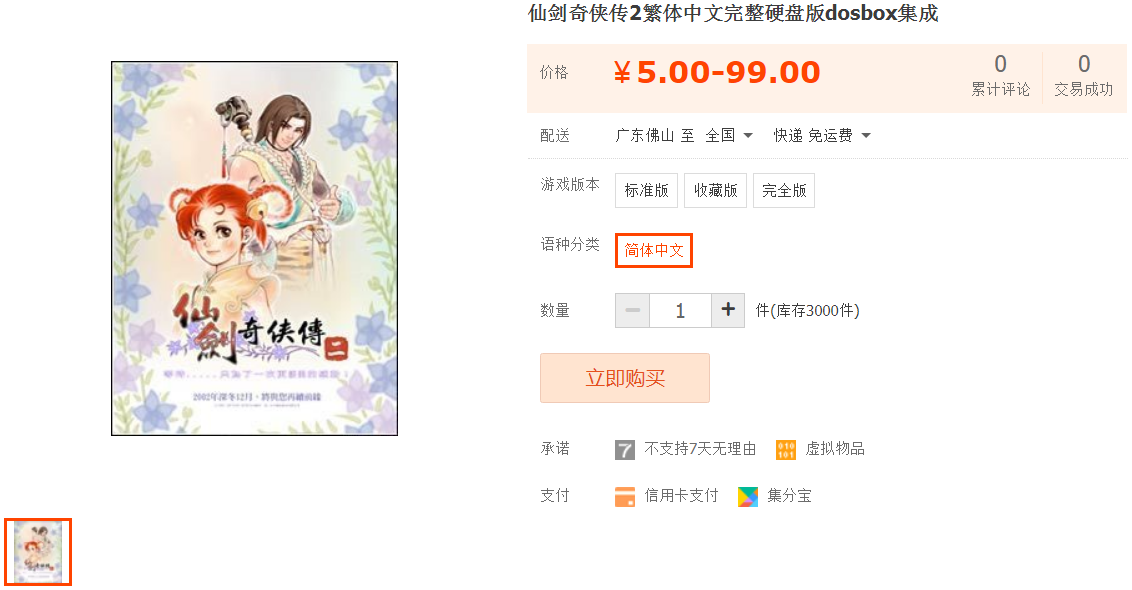1132x590 pixels.
Task: Click the 信用卡支付 payment text
Action: (681, 496)
